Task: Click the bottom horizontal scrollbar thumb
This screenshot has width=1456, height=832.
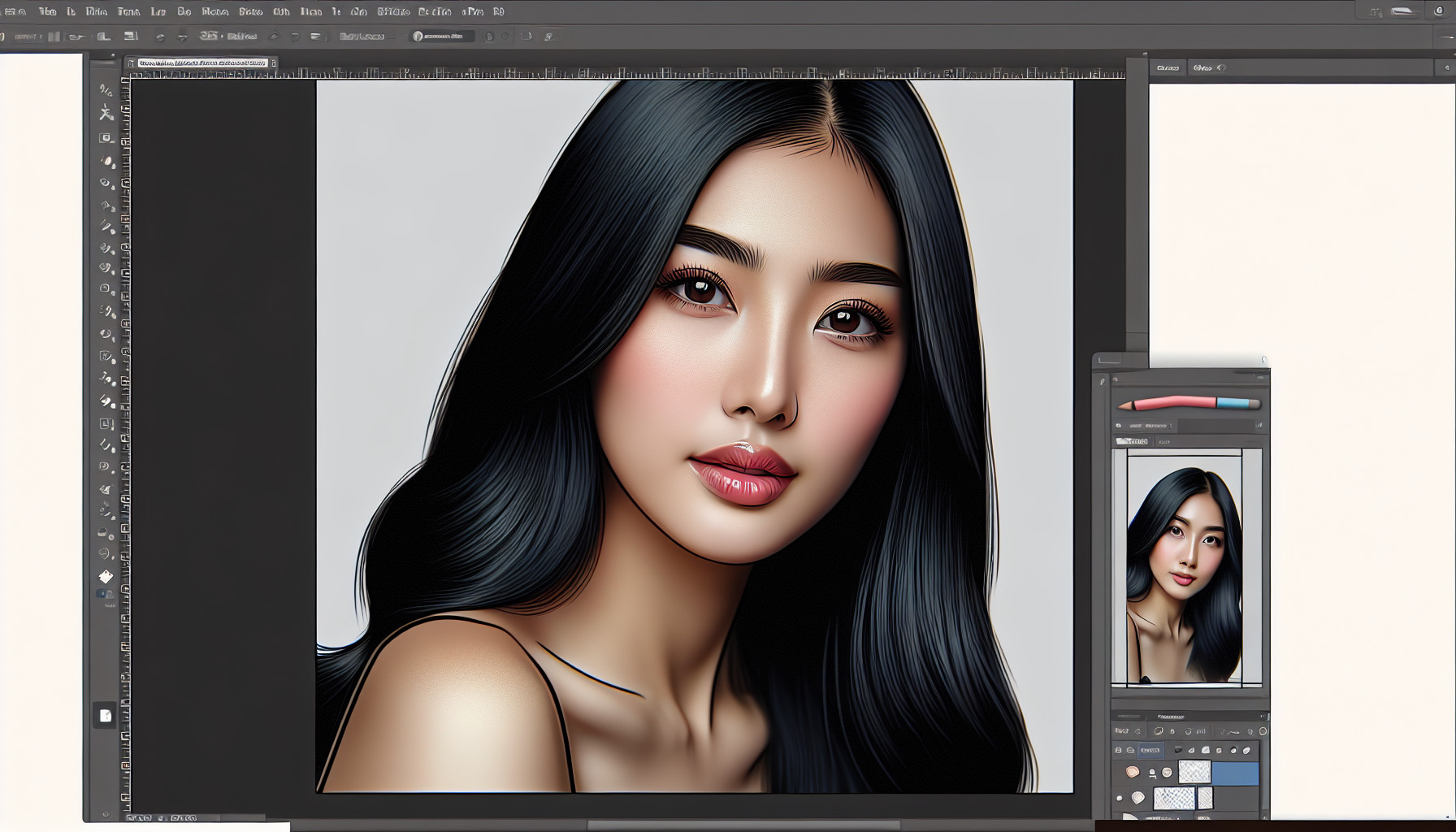Action: (743, 825)
